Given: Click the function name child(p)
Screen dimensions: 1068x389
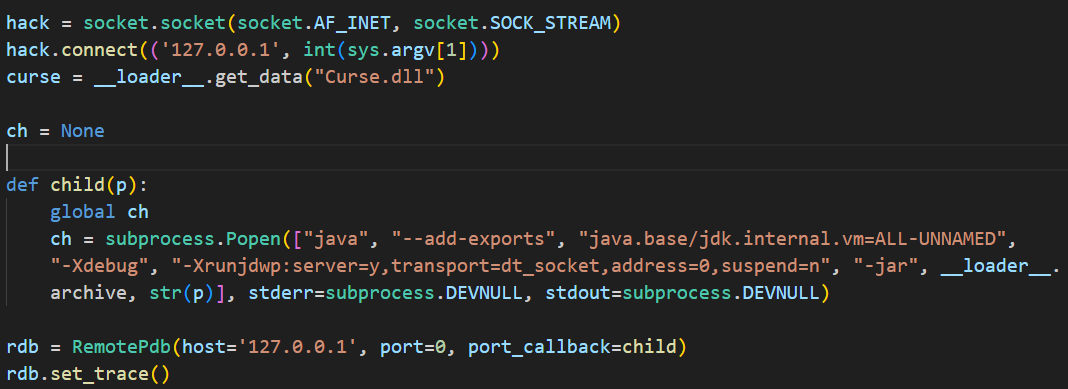Looking at the screenshot, I should 94,185.
